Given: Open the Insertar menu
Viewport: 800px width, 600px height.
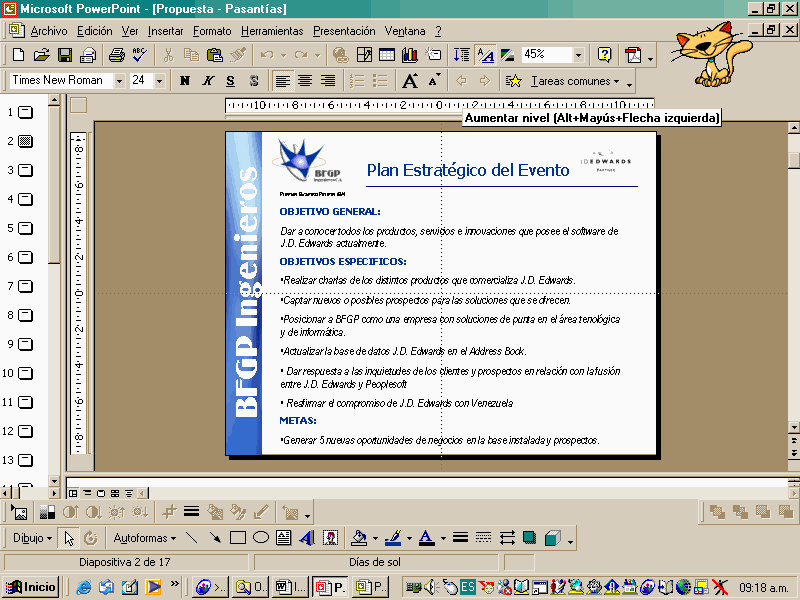Looking at the screenshot, I should point(165,31).
